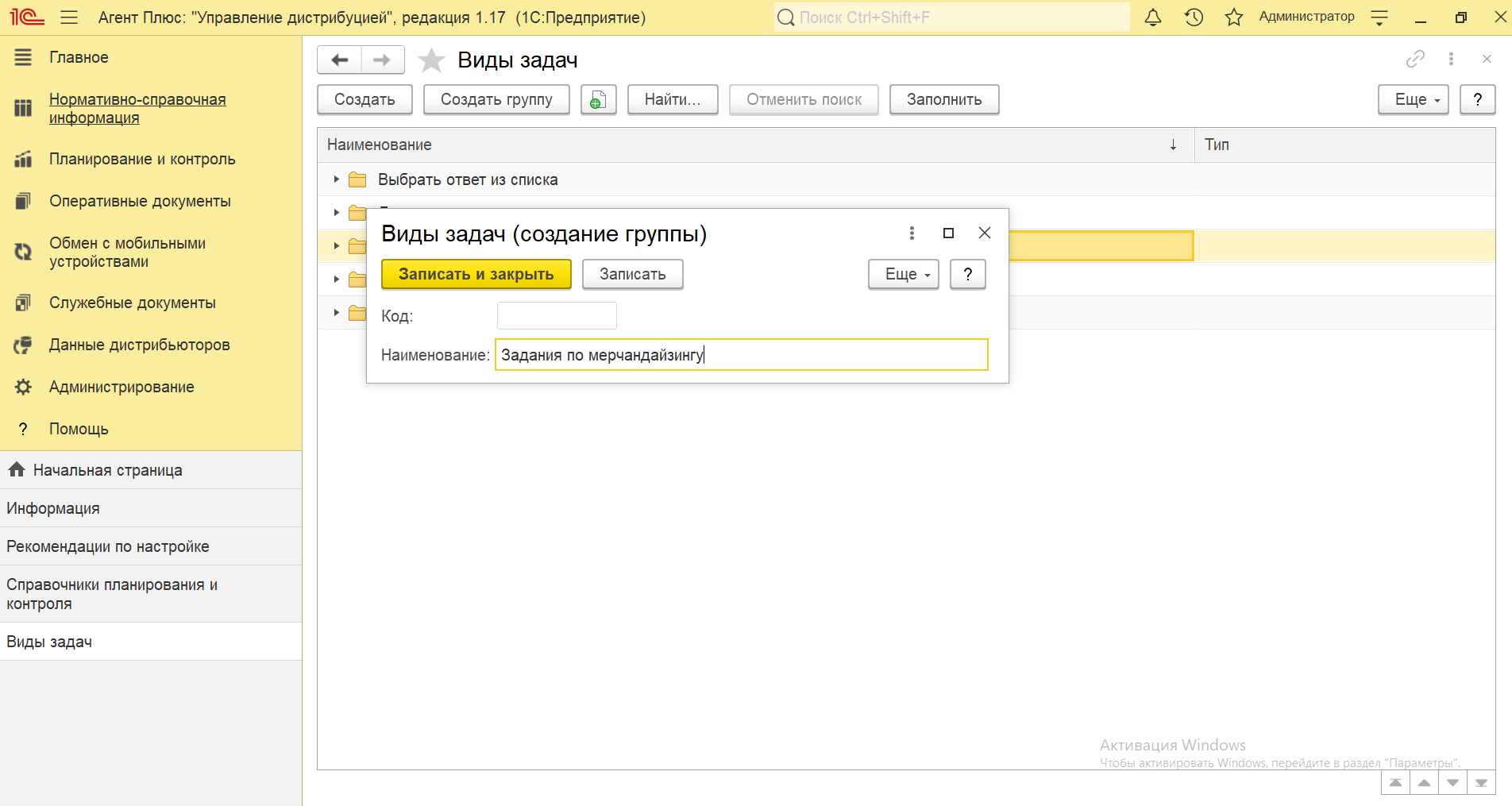Move list down one page arrow
The image size is (1512, 806).
1452,783
